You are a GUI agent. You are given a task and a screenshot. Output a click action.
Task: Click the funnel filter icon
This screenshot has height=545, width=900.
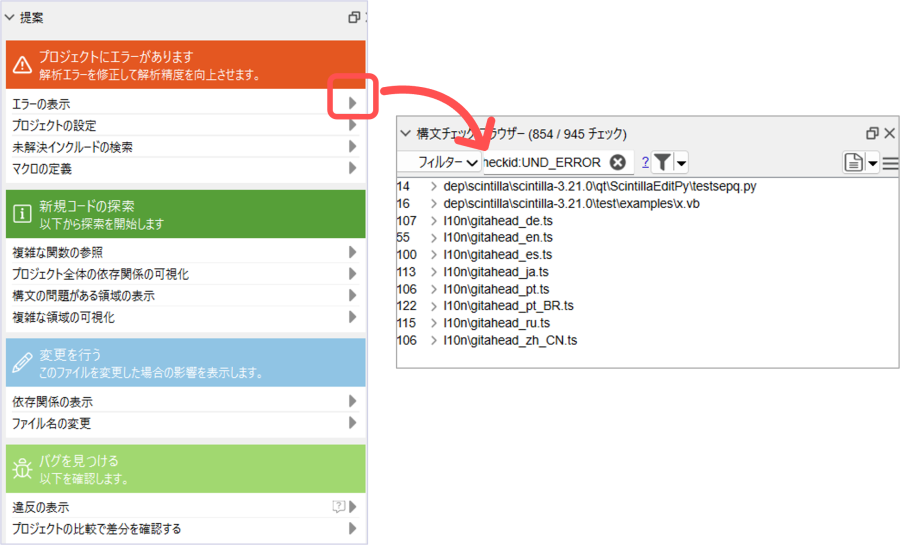(662, 162)
